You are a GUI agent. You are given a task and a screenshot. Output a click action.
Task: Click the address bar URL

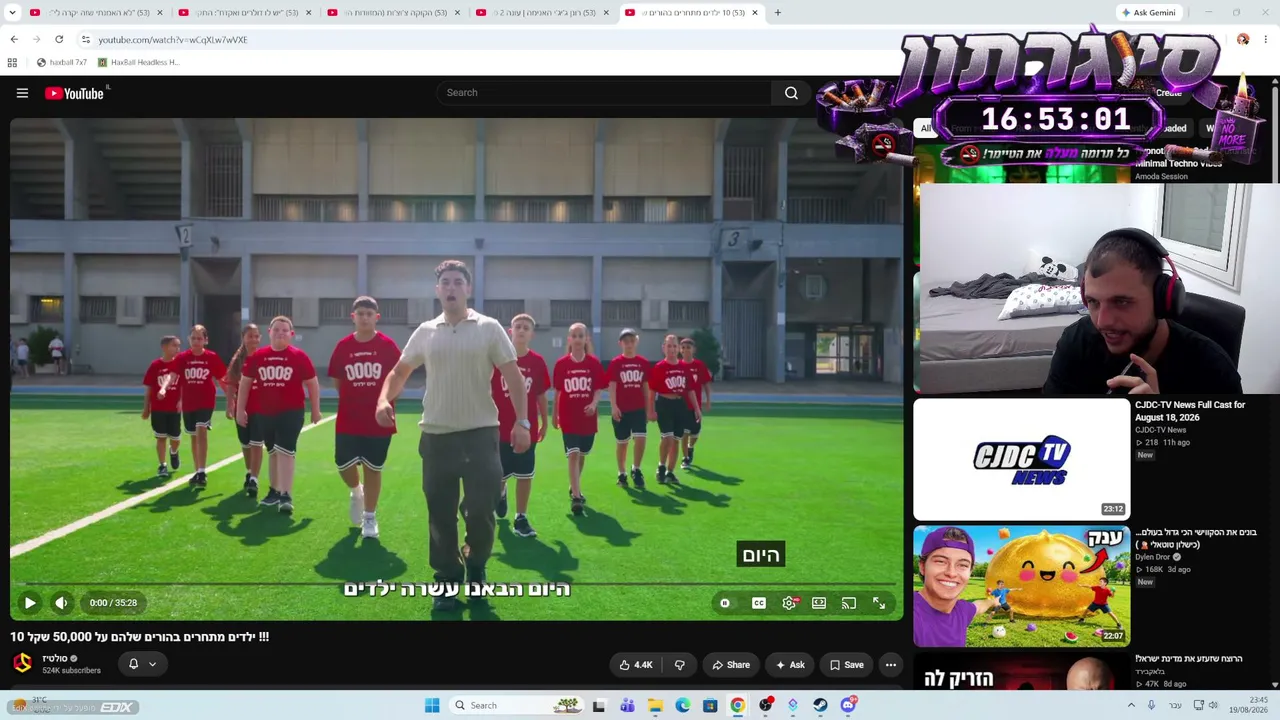[173, 40]
